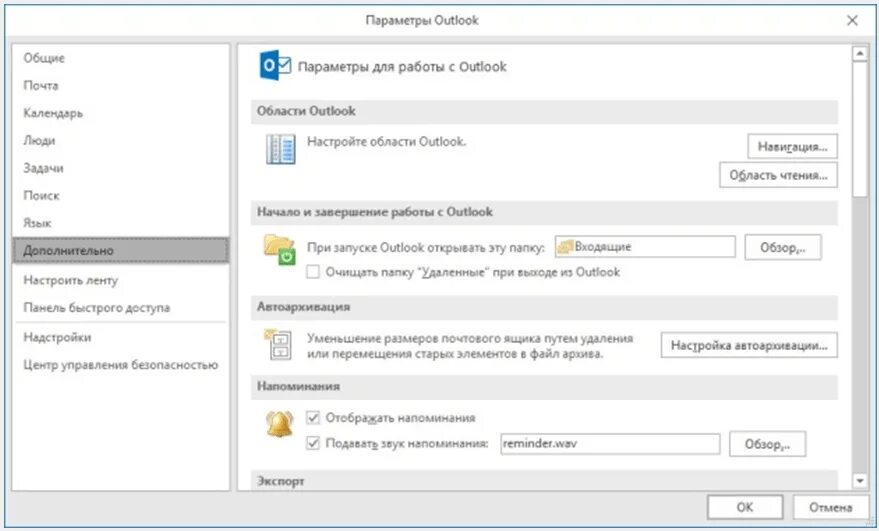
Task: Click Обзор... next to startup folder
Action: tap(783, 247)
